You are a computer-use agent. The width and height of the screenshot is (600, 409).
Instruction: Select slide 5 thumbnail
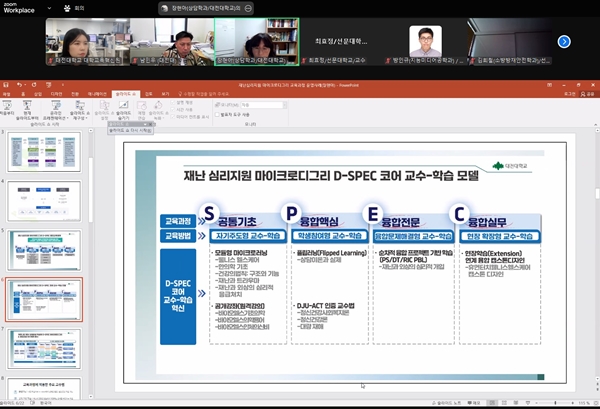[x=44, y=250]
